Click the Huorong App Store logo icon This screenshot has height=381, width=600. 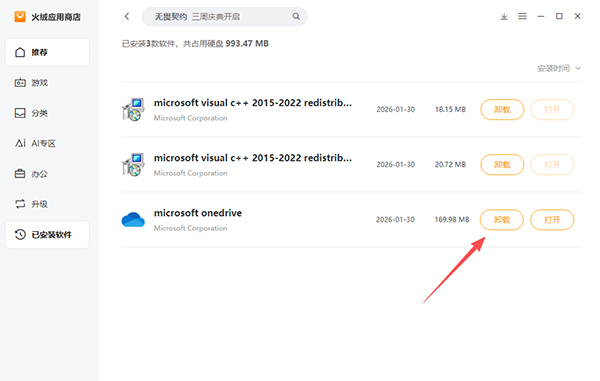[20, 16]
